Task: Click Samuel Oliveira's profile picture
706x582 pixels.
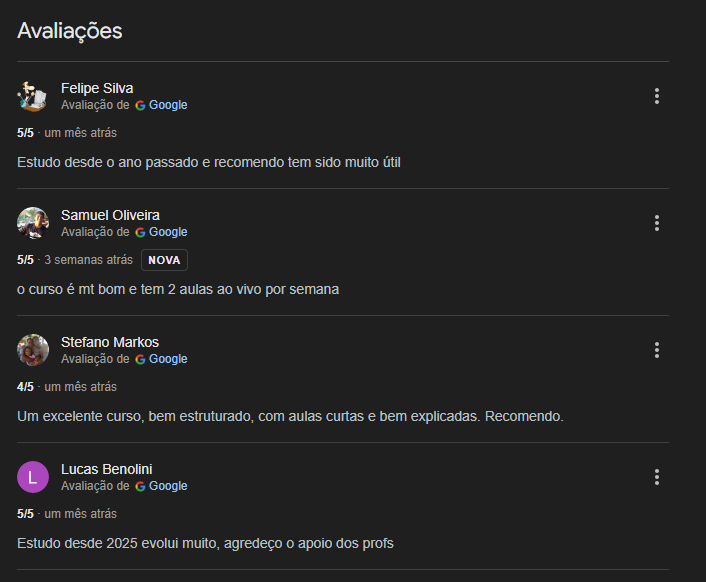Action: (x=33, y=223)
